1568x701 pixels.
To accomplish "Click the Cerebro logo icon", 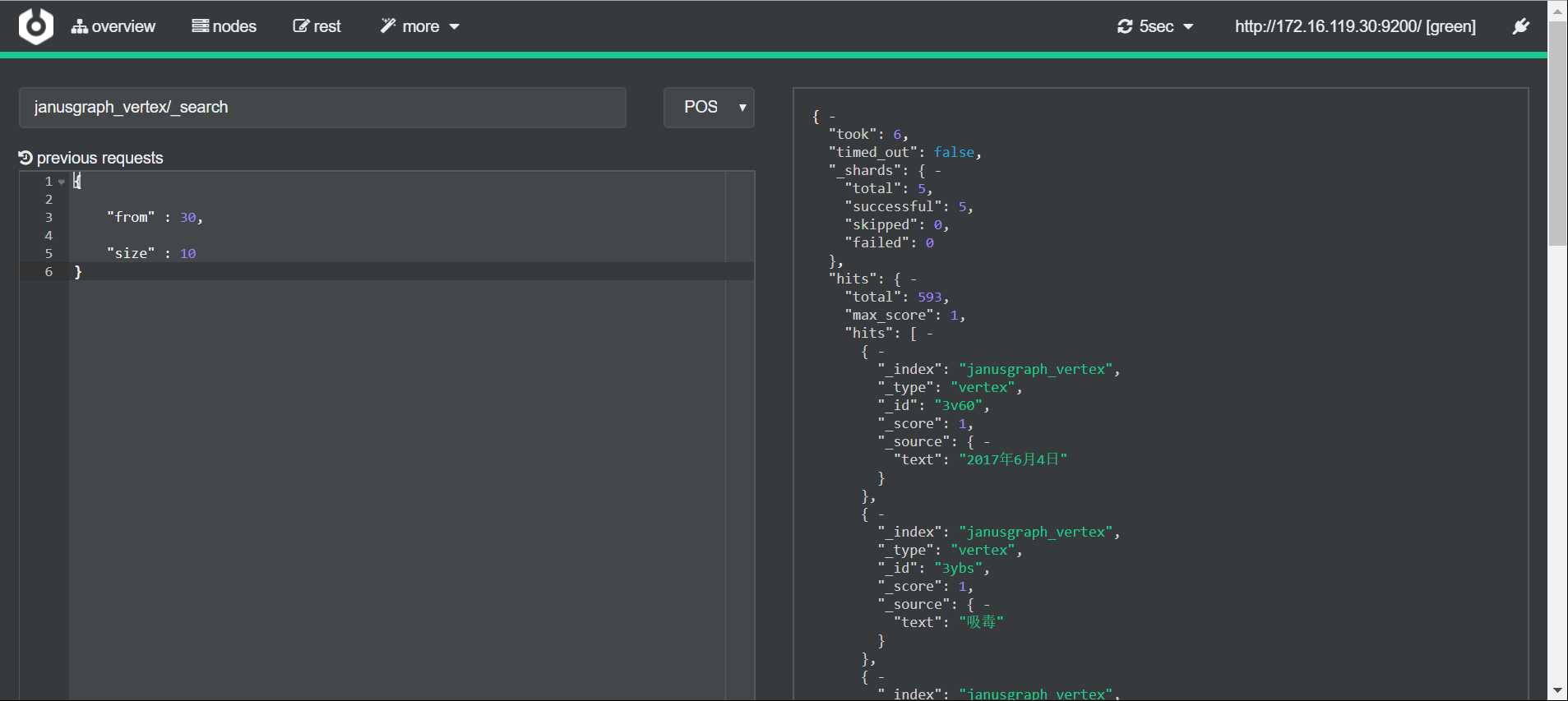I will tap(36, 26).
